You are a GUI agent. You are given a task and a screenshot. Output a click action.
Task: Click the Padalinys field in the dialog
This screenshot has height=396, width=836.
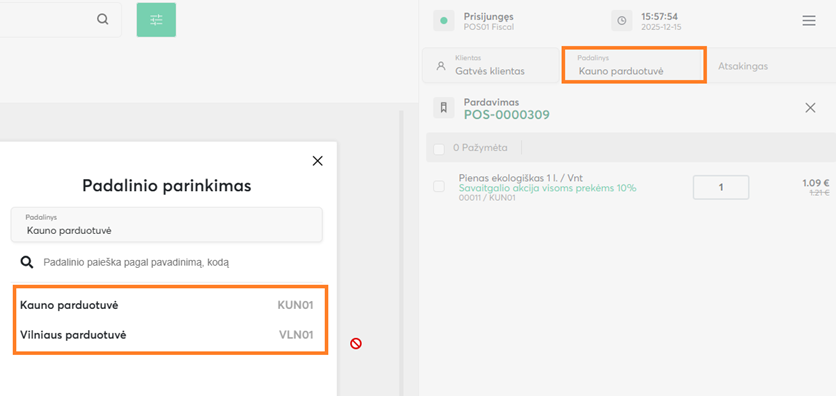[167, 224]
